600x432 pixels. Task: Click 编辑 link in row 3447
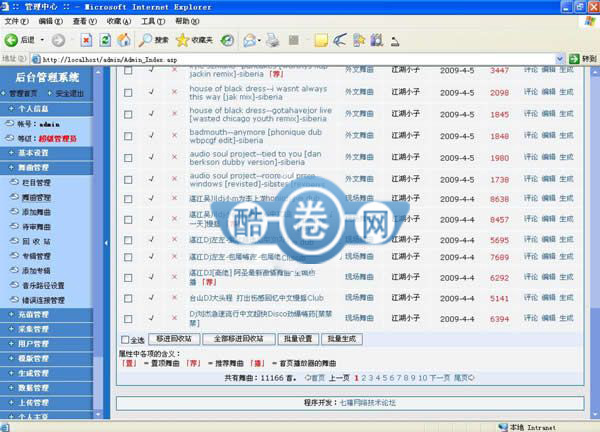click(548, 69)
